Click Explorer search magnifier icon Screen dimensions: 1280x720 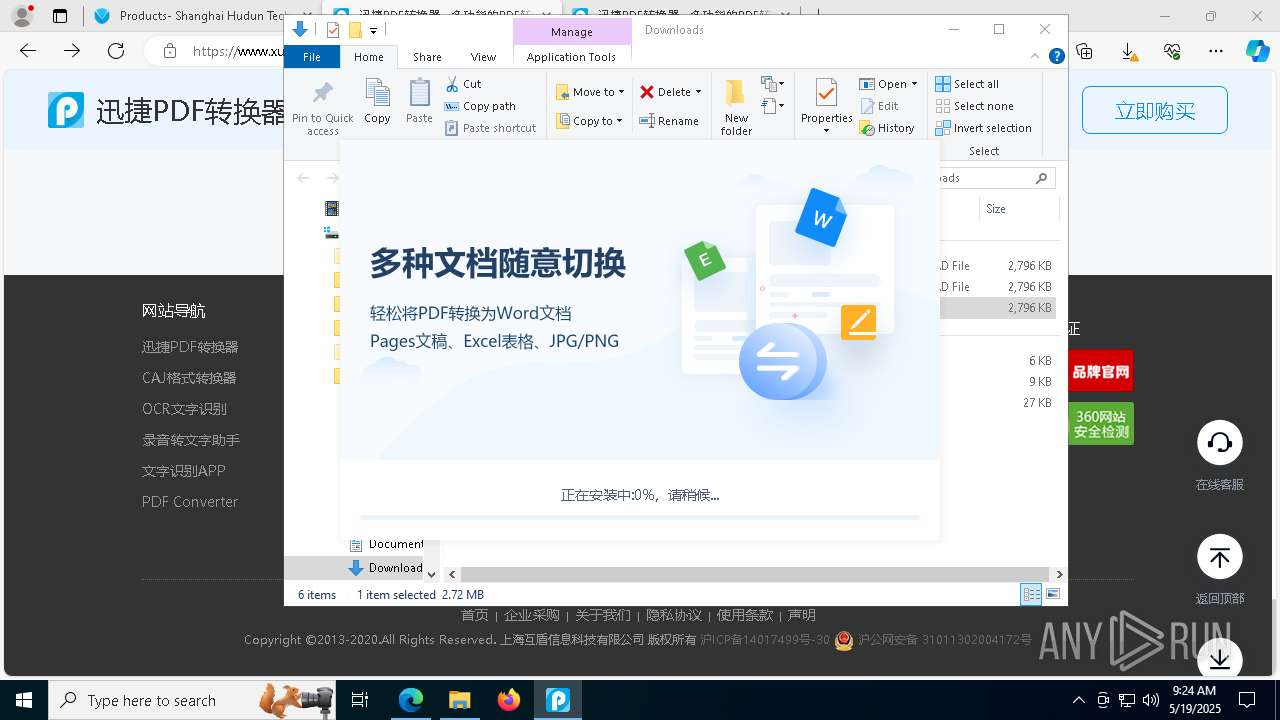click(x=1041, y=178)
